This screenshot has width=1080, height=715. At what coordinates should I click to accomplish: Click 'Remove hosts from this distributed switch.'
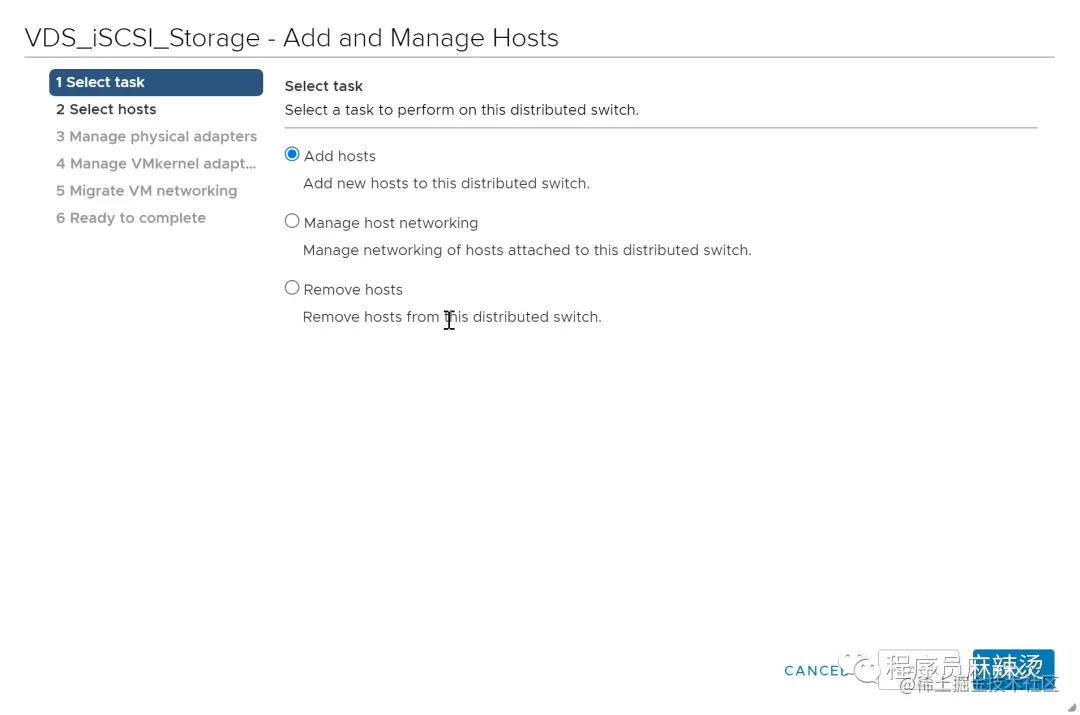pyautogui.click(x=452, y=317)
